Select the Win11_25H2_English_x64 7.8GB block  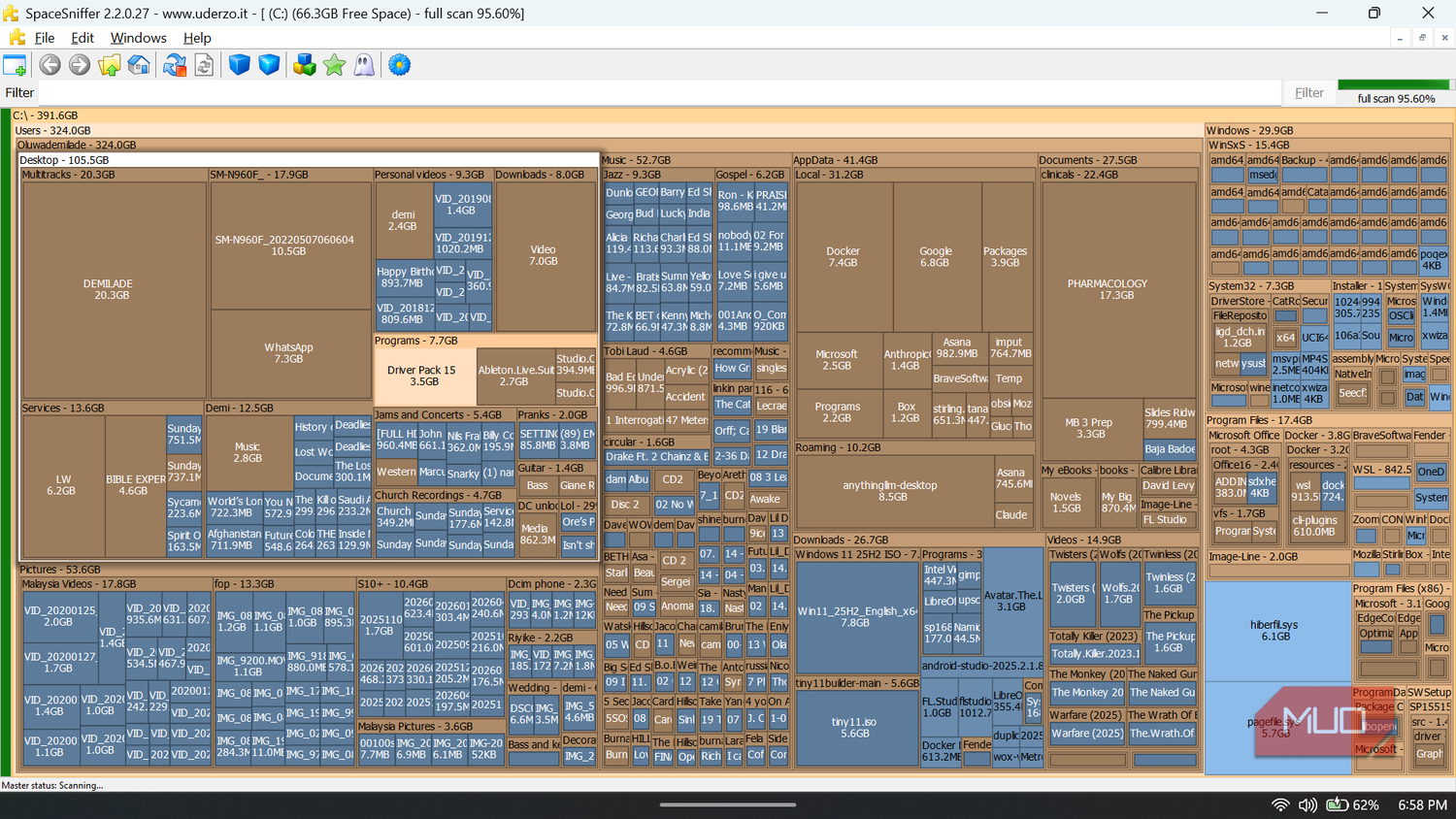[856, 617]
